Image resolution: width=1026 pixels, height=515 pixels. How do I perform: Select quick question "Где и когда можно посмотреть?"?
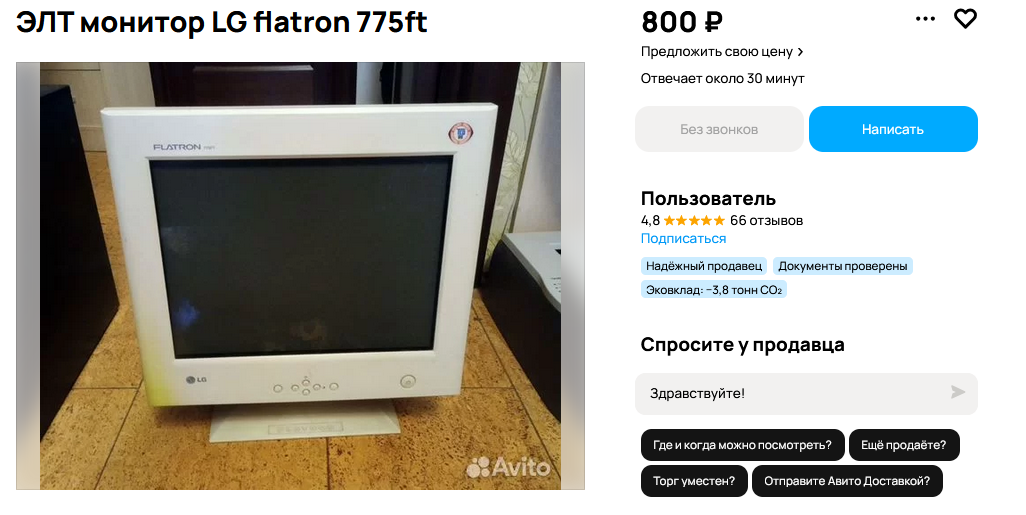(742, 445)
